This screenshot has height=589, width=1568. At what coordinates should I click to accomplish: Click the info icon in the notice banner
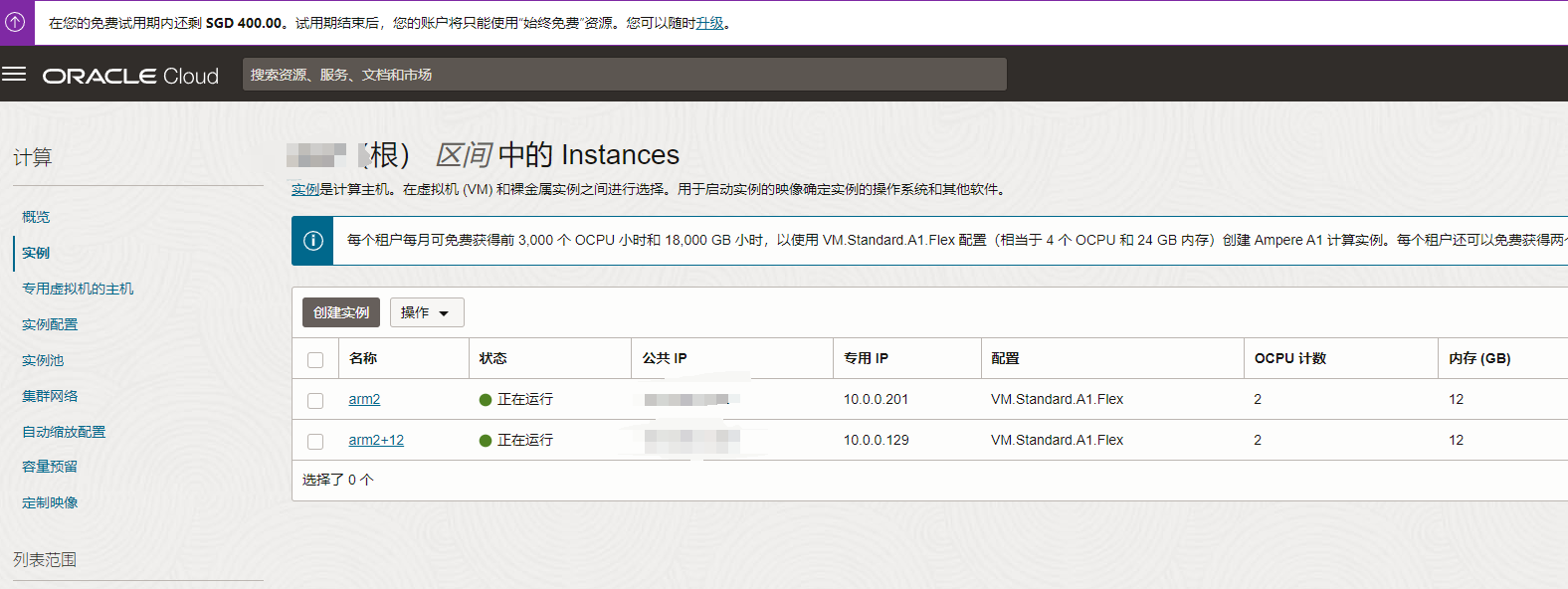(x=312, y=241)
